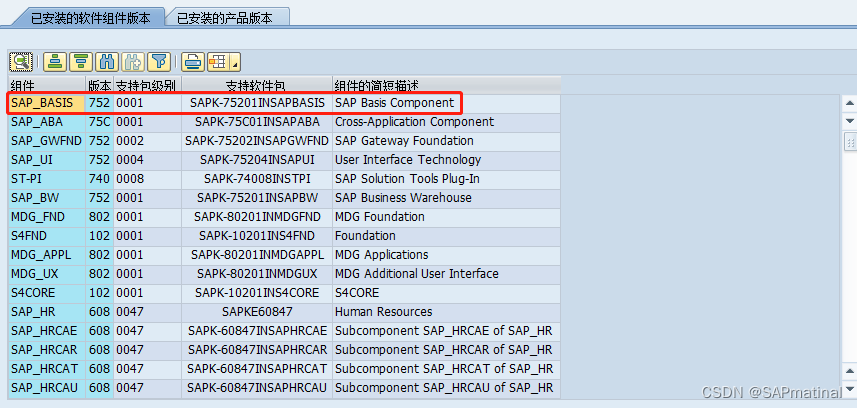Click support package SAPK-74008INSTPI

257,179
